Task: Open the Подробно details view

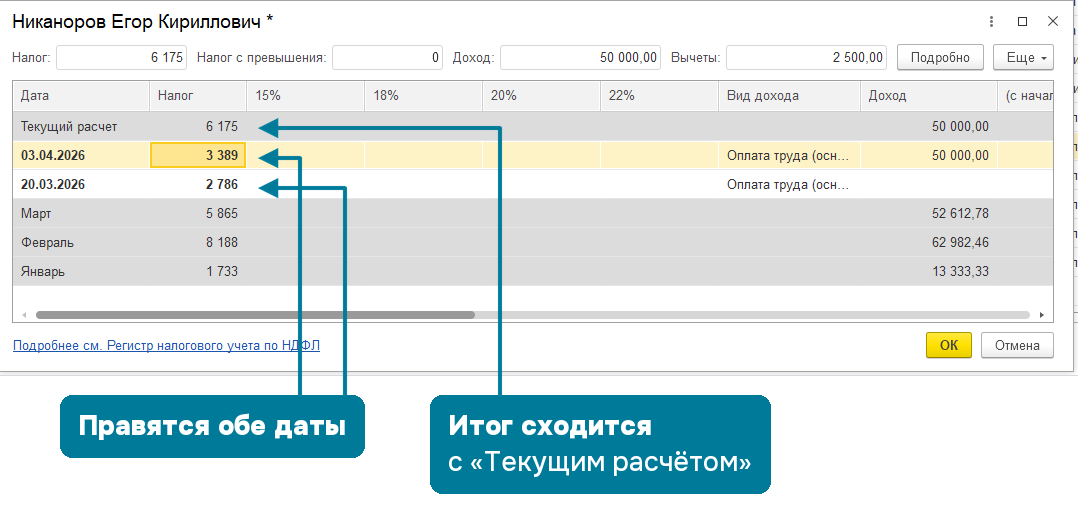Action: 940,58
